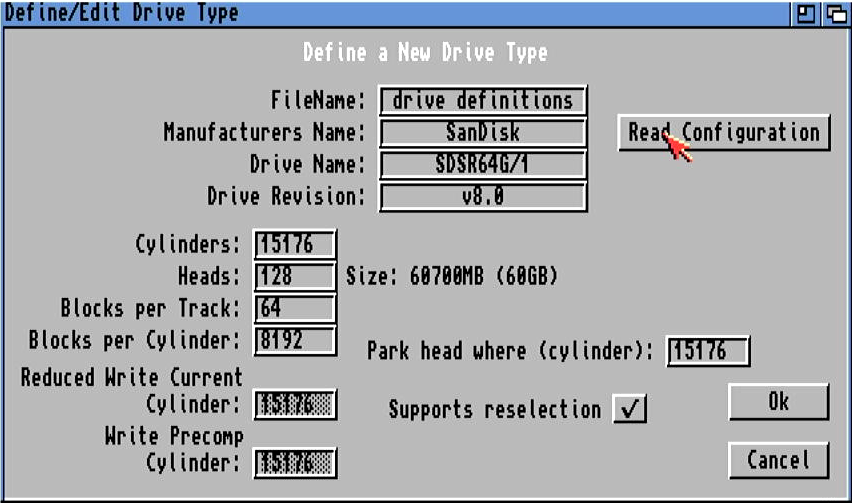Click the Write Precomp Cylinder field

[296, 463]
